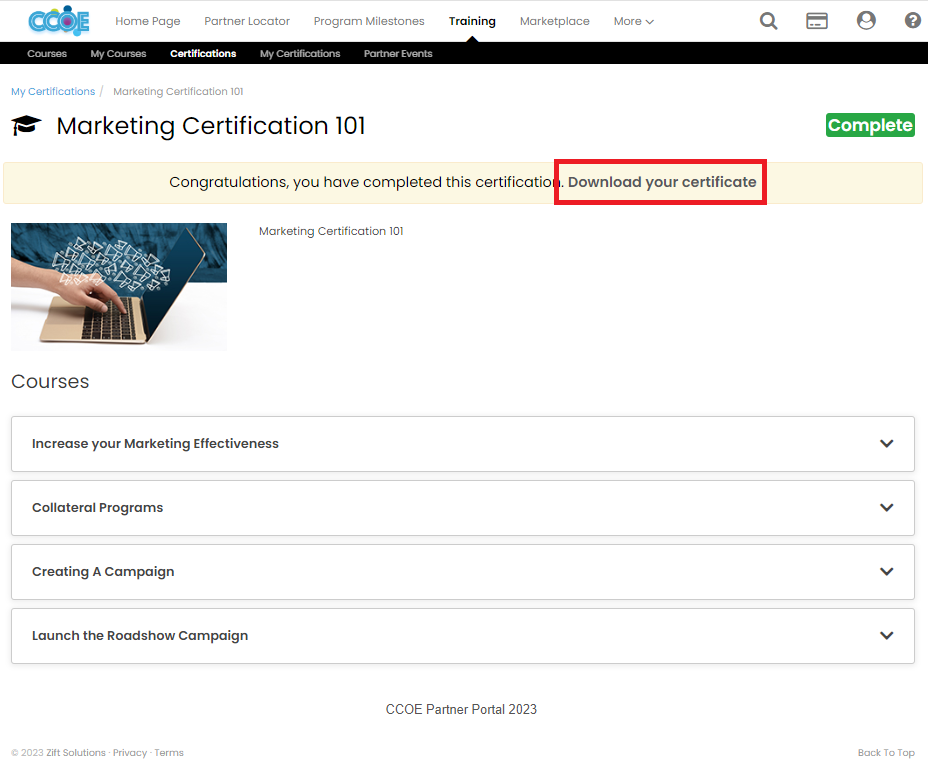
Task: Click Marketing Certification 101 description text
Action: coord(331,231)
